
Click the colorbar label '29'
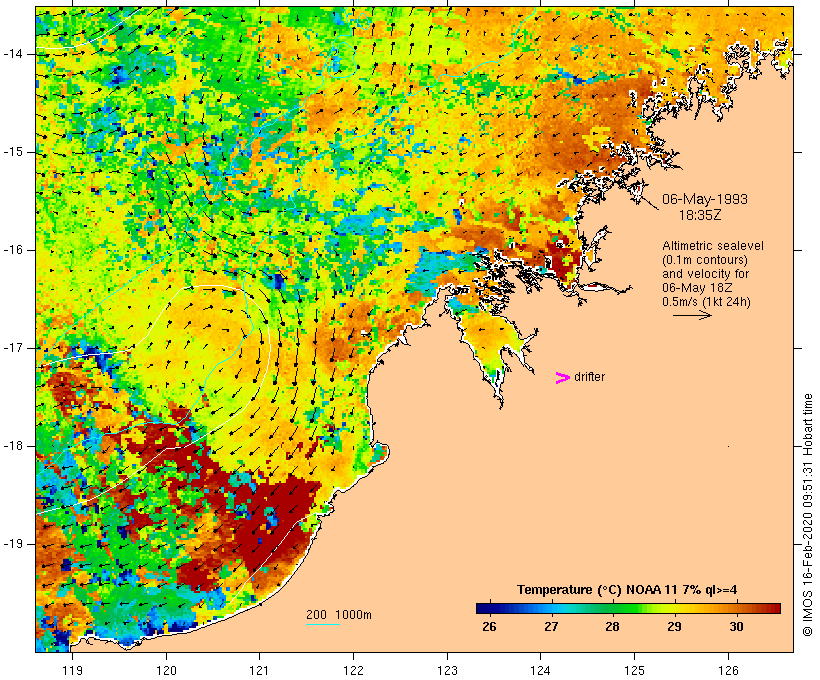[674, 627]
